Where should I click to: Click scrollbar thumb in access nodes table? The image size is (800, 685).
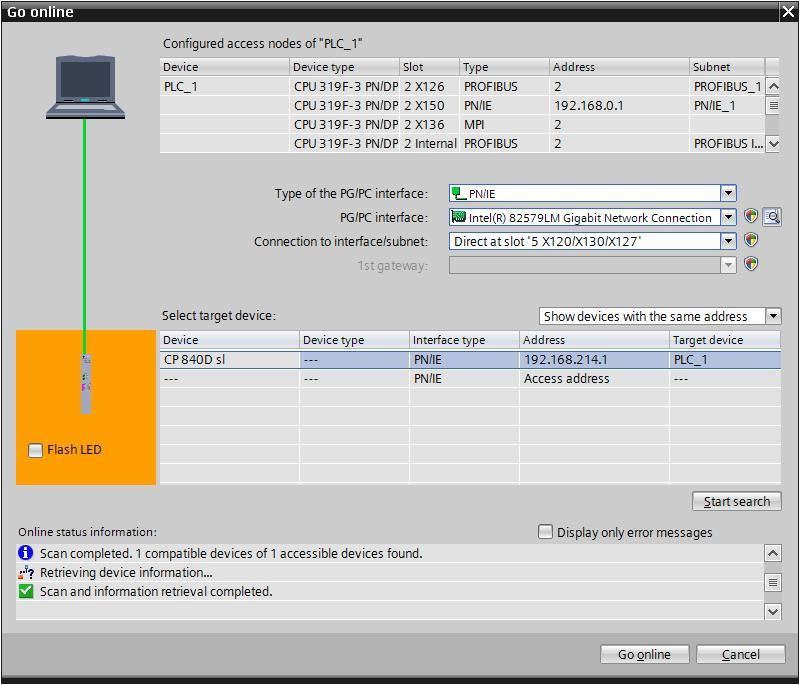773,106
